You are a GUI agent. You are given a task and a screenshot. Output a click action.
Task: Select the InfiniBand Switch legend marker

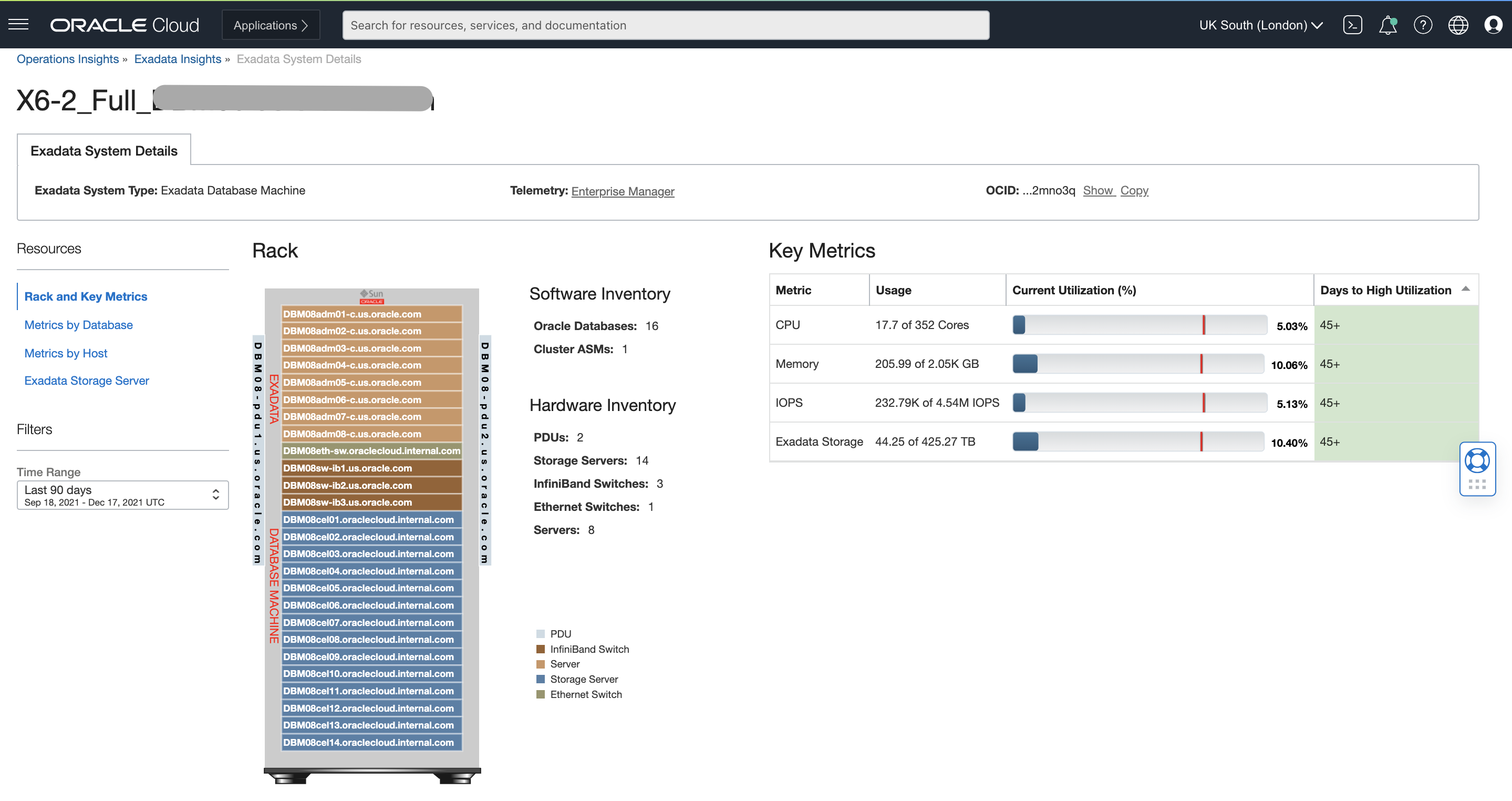click(x=541, y=649)
